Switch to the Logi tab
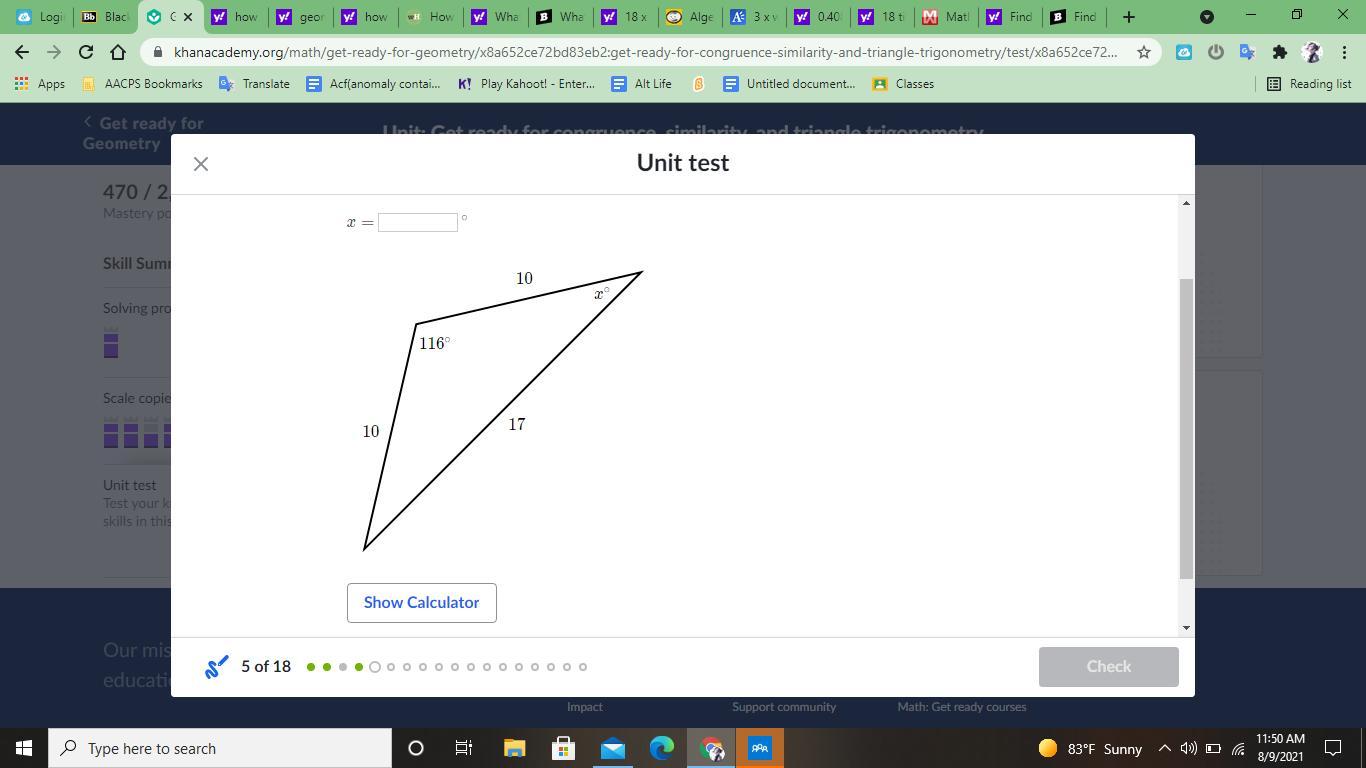The image size is (1366, 768). click(x=40, y=17)
